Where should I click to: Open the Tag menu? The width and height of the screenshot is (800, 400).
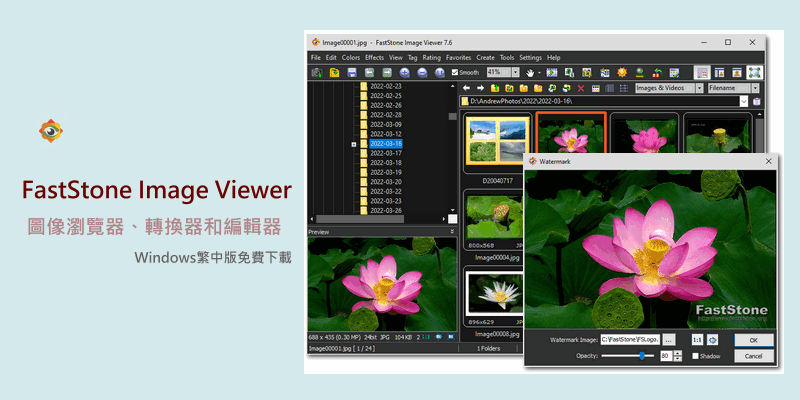point(412,58)
